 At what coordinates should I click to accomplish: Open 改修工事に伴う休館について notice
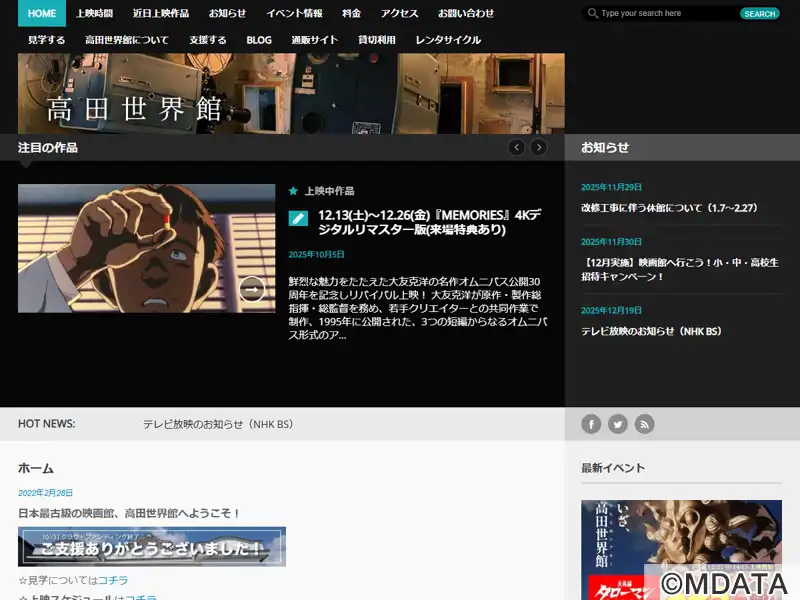(x=669, y=208)
